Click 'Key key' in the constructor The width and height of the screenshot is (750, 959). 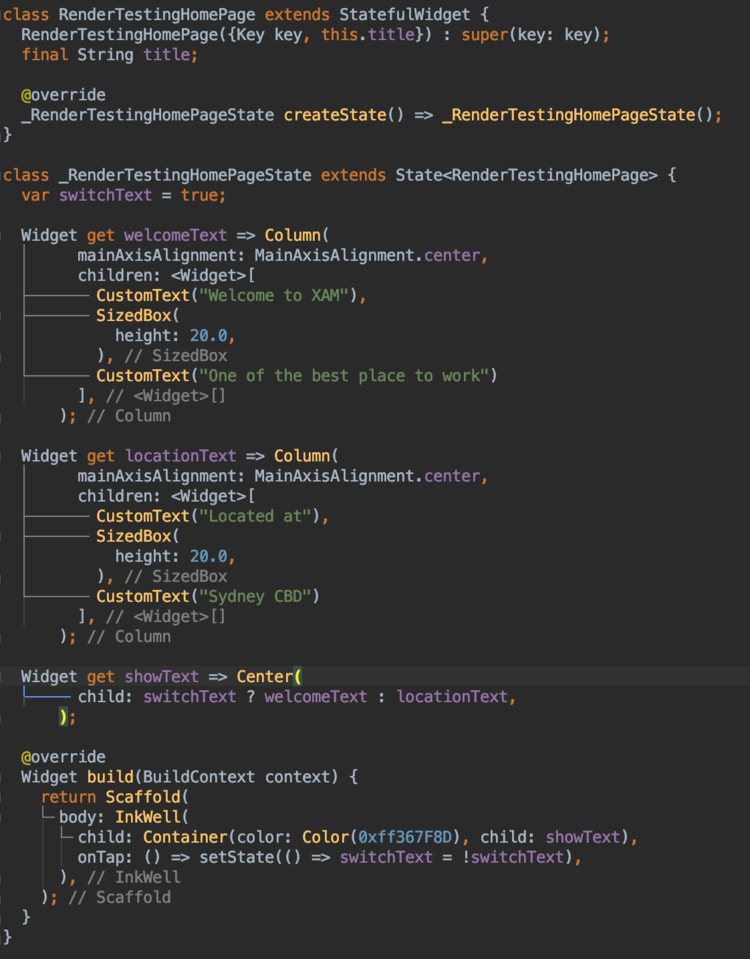click(269, 34)
